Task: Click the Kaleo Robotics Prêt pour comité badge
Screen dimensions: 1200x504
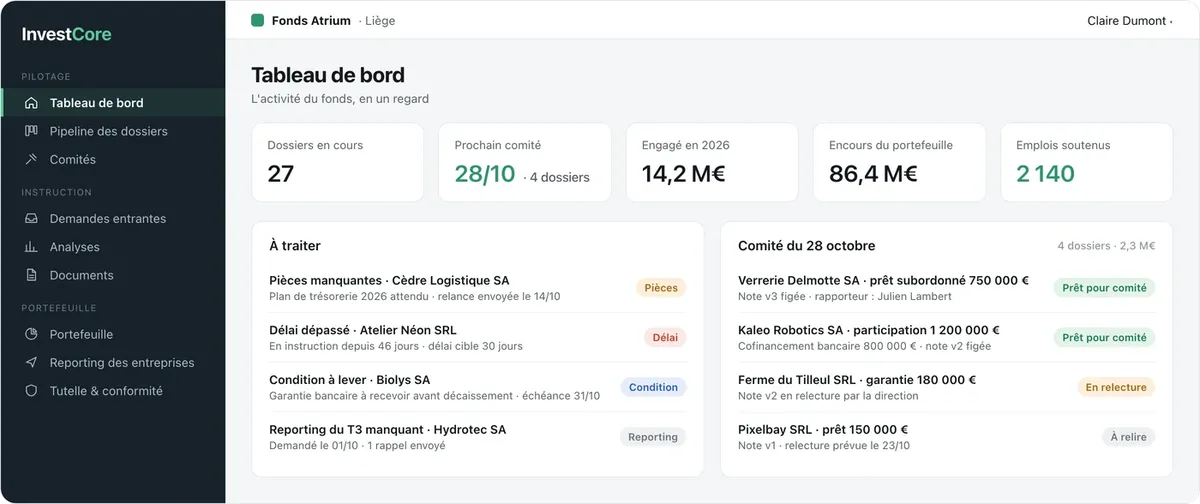Action: point(1104,338)
